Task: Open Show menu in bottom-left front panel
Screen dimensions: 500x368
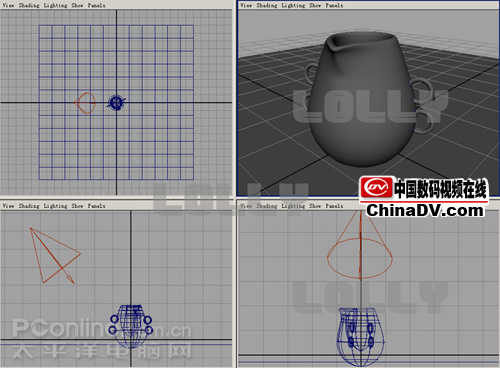Action: tap(77, 206)
